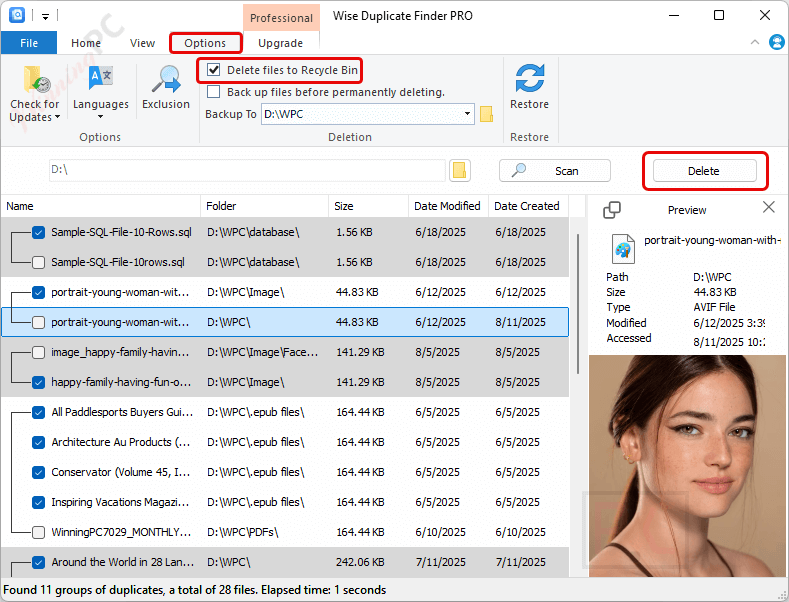This screenshot has height=602, width=789.
Task: Click the 7/11/2025 date modified cell
Action: [x=440, y=562]
